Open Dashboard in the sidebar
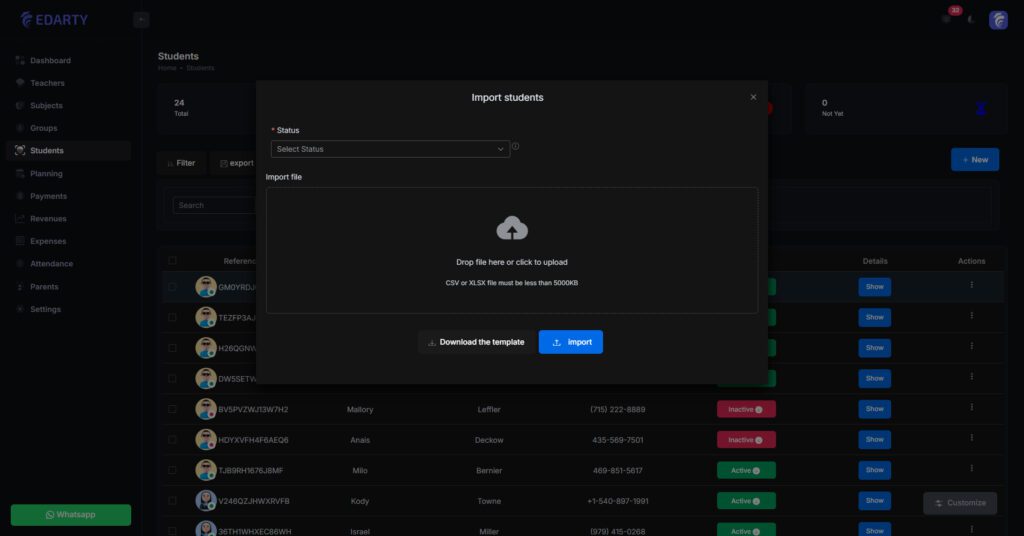This screenshot has height=536, width=1024. coord(50,61)
